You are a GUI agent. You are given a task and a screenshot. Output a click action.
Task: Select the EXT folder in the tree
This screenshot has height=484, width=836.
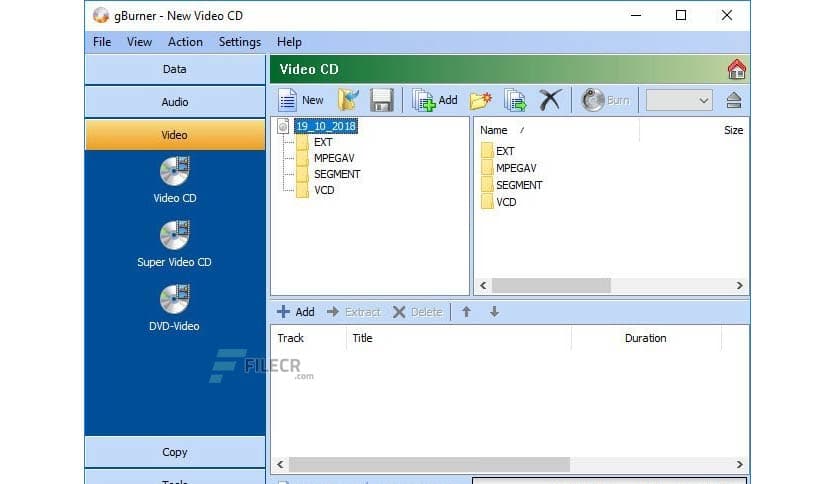(x=323, y=142)
